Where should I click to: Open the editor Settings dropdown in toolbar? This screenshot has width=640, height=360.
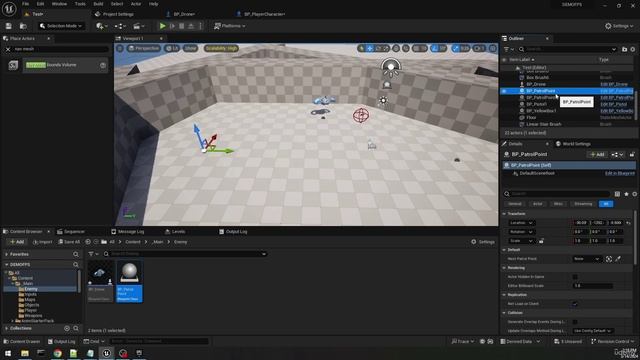point(619,26)
